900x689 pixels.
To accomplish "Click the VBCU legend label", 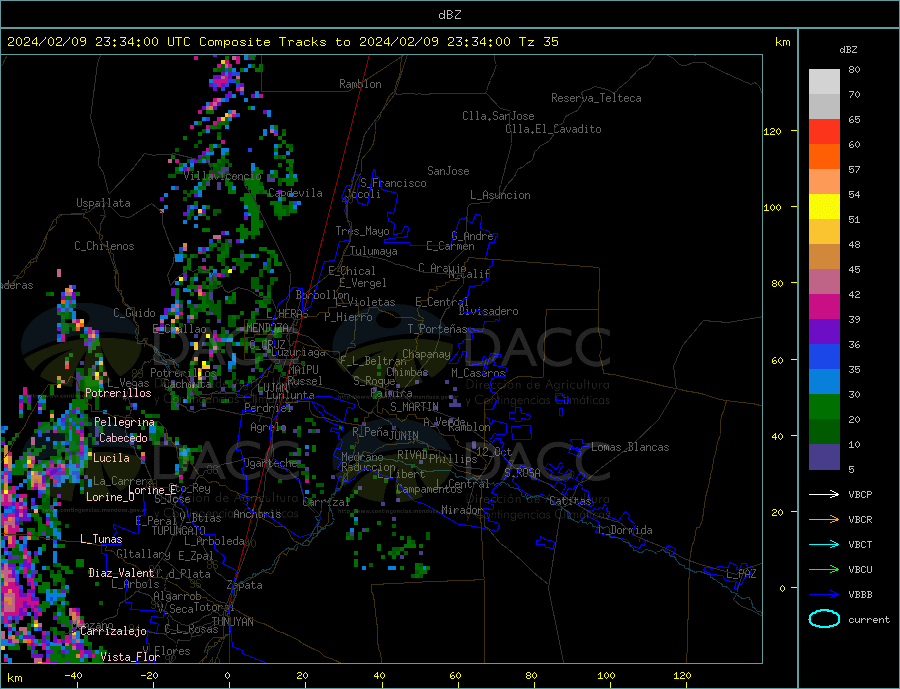I will (860, 570).
